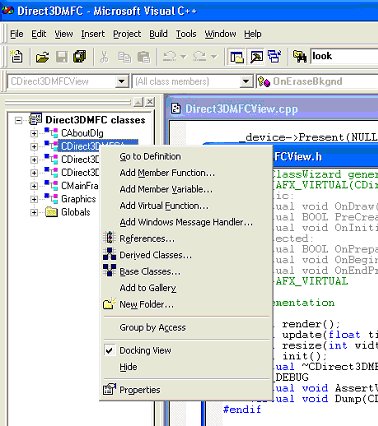Click the Open file folder icon
Viewport: 378px width, 426px height.
[x=42, y=57]
